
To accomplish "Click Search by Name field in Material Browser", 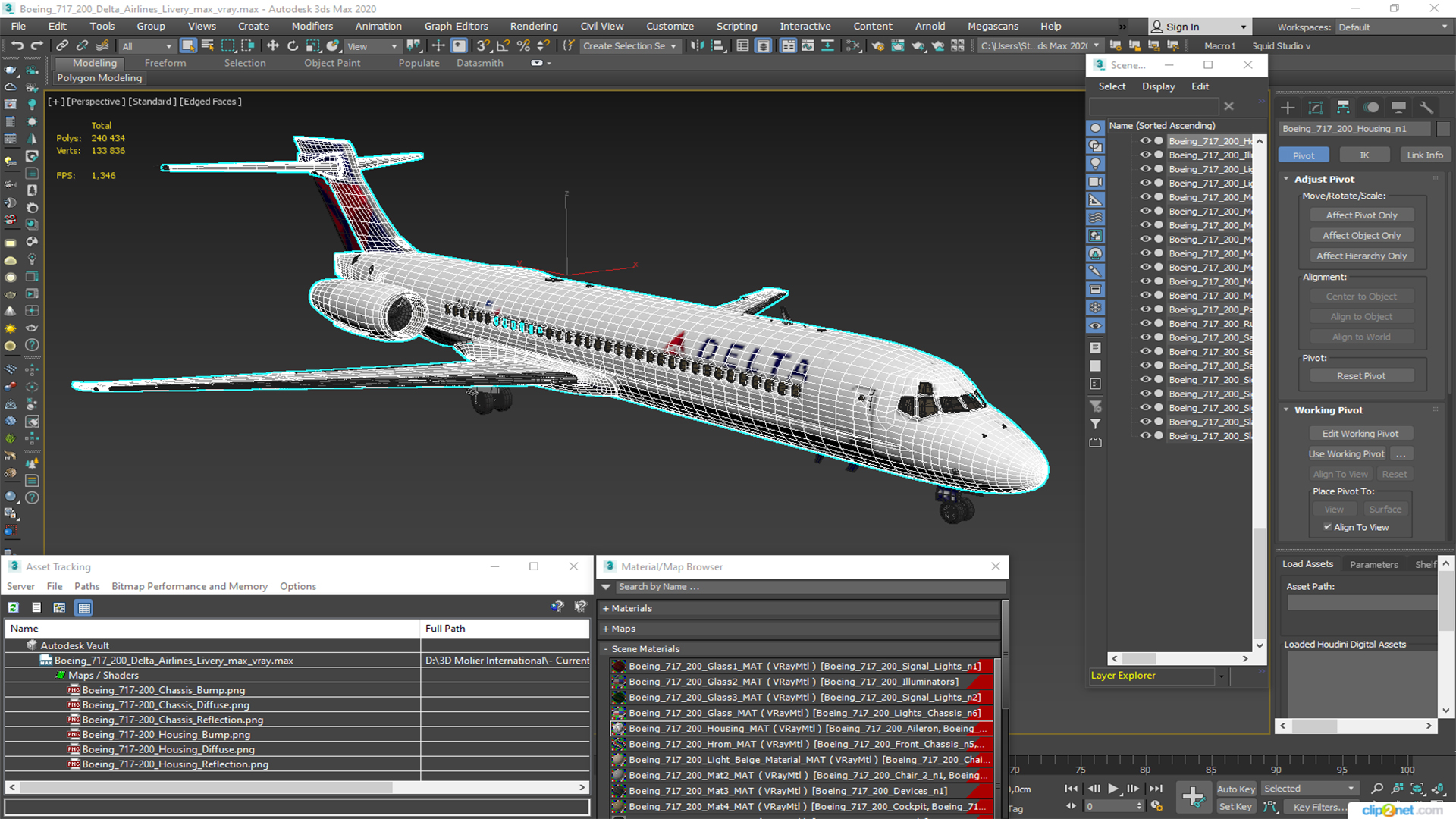I will [x=809, y=587].
